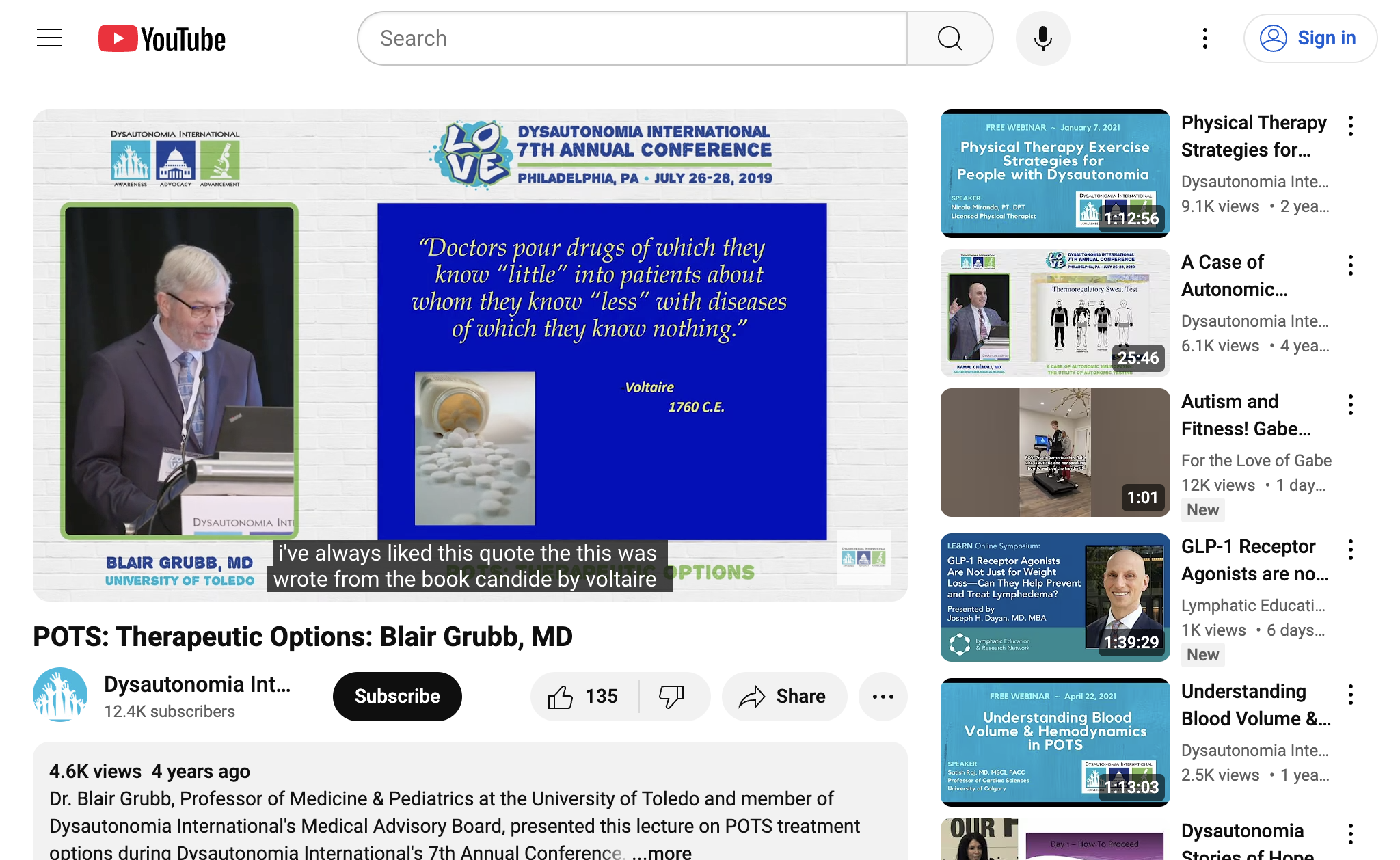Click the 1:39:29 duration badge
Screen dimensions: 1400x860
1131,643
